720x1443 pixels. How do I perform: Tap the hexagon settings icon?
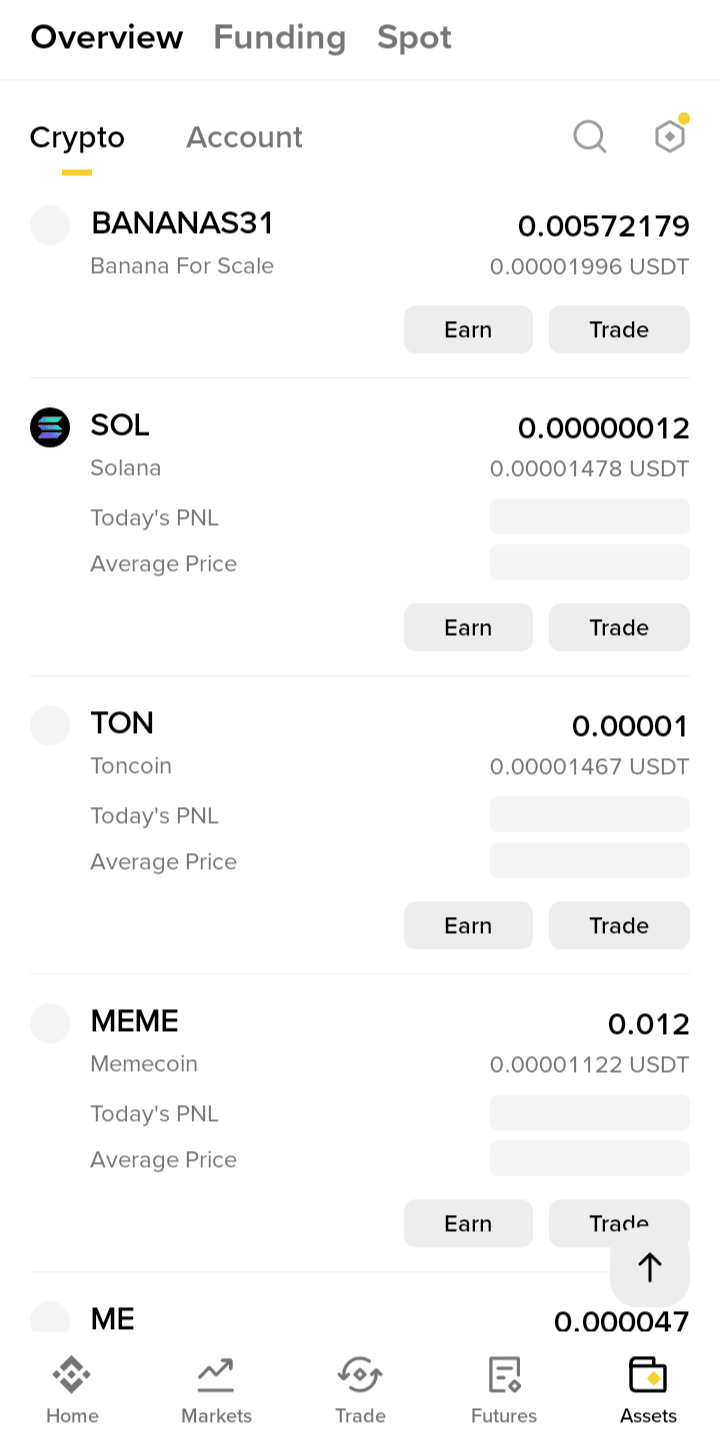(x=669, y=136)
